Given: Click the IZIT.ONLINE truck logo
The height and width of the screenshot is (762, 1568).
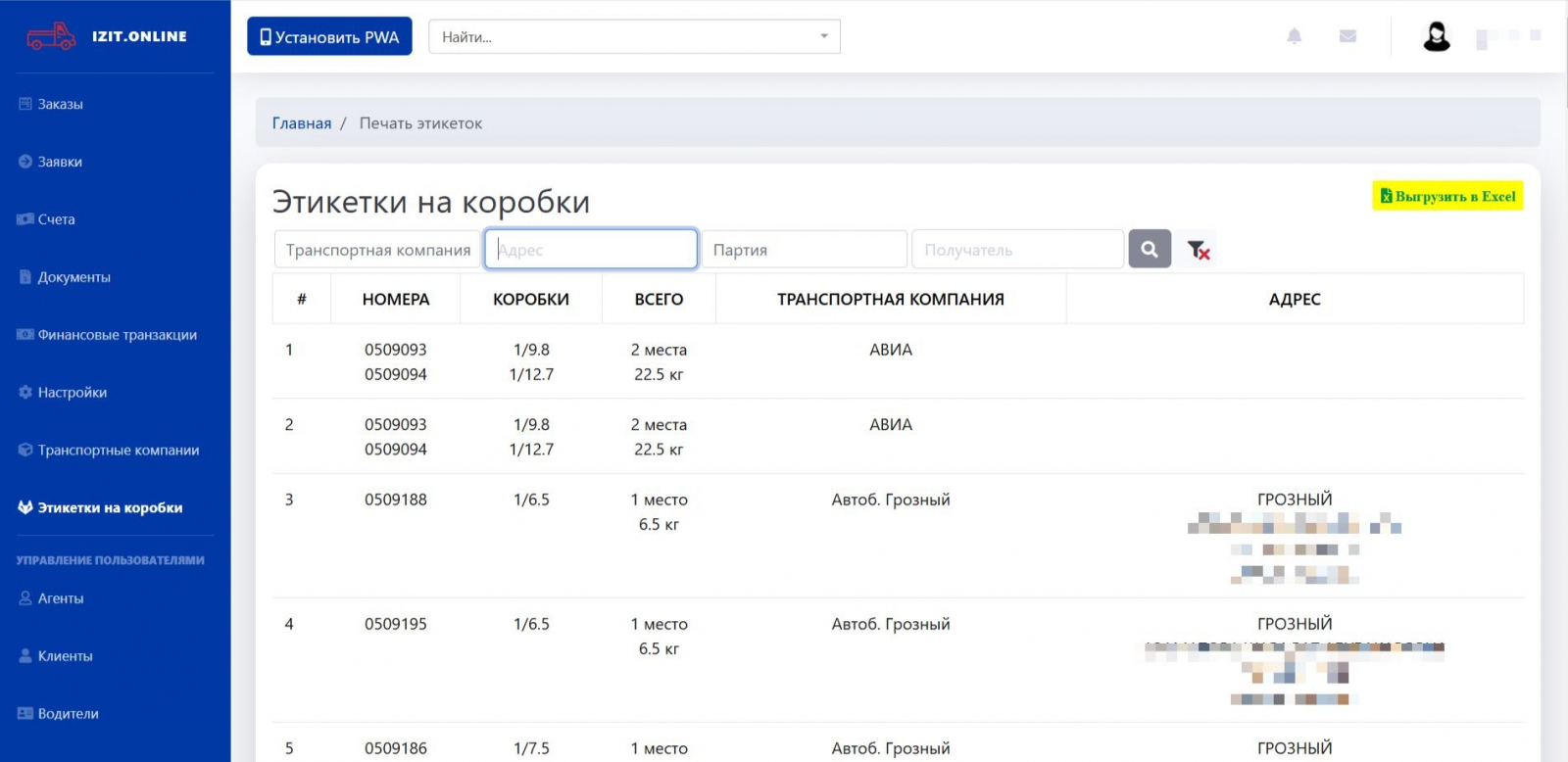Looking at the screenshot, I should [x=51, y=36].
